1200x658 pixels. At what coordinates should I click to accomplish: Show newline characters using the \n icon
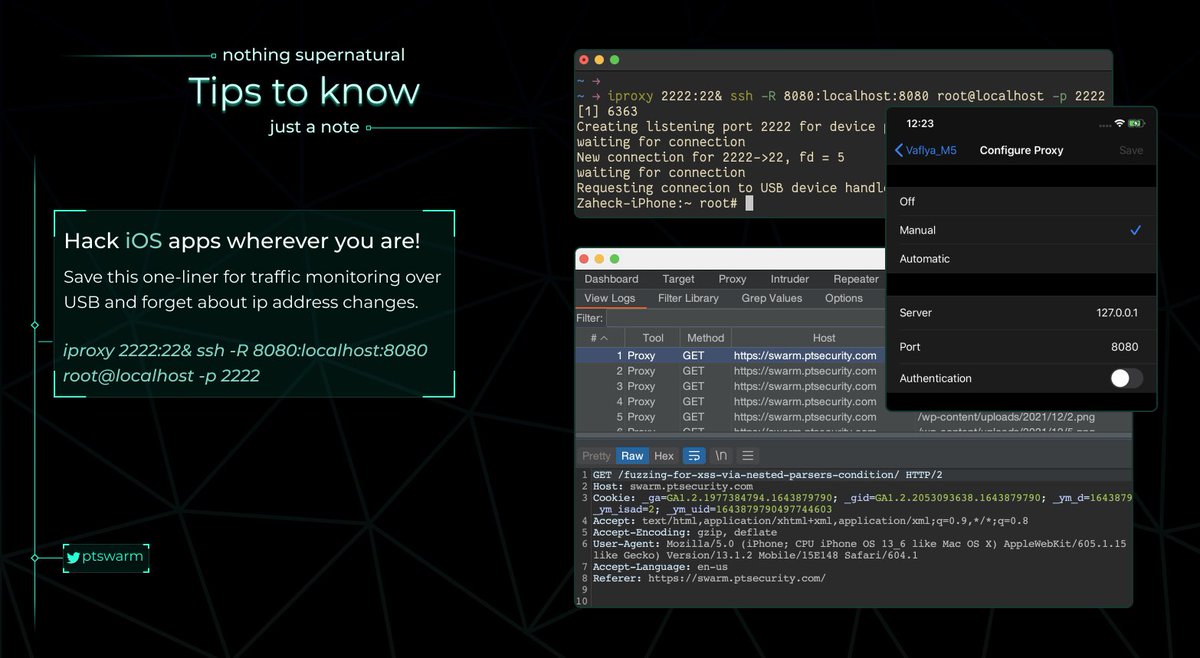(722, 455)
